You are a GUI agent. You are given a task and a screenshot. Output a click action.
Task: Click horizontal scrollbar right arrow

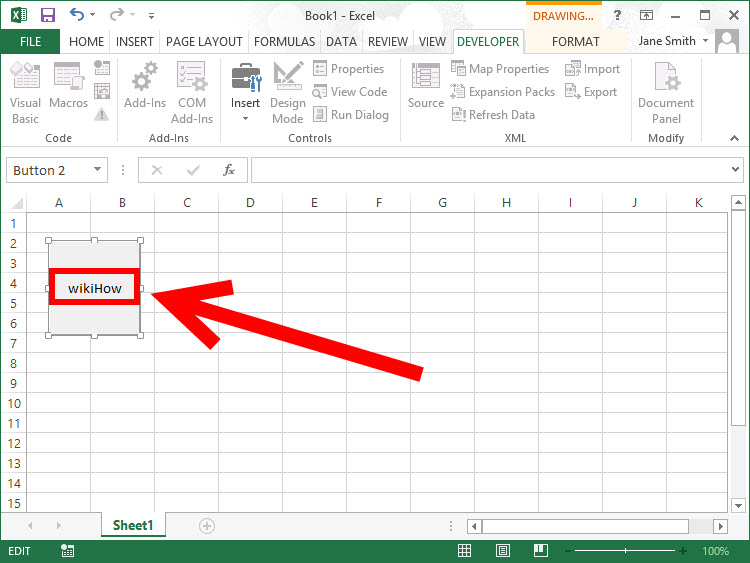pyautogui.click(x=720, y=527)
